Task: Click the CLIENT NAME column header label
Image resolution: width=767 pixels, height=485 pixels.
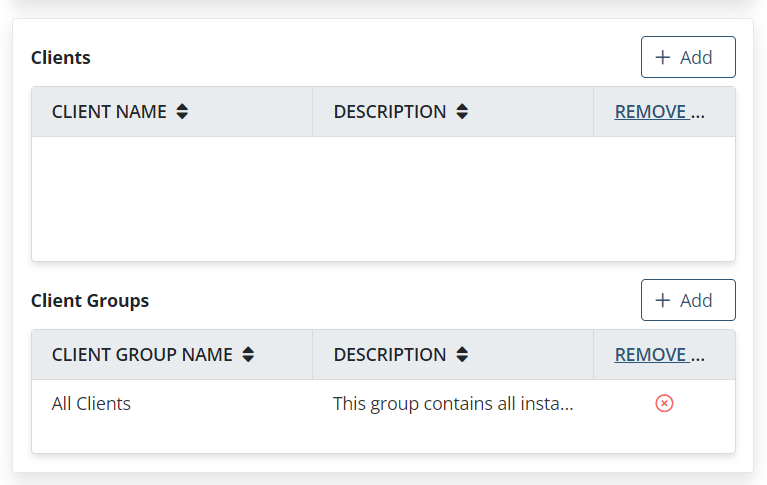Action: [109, 112]
